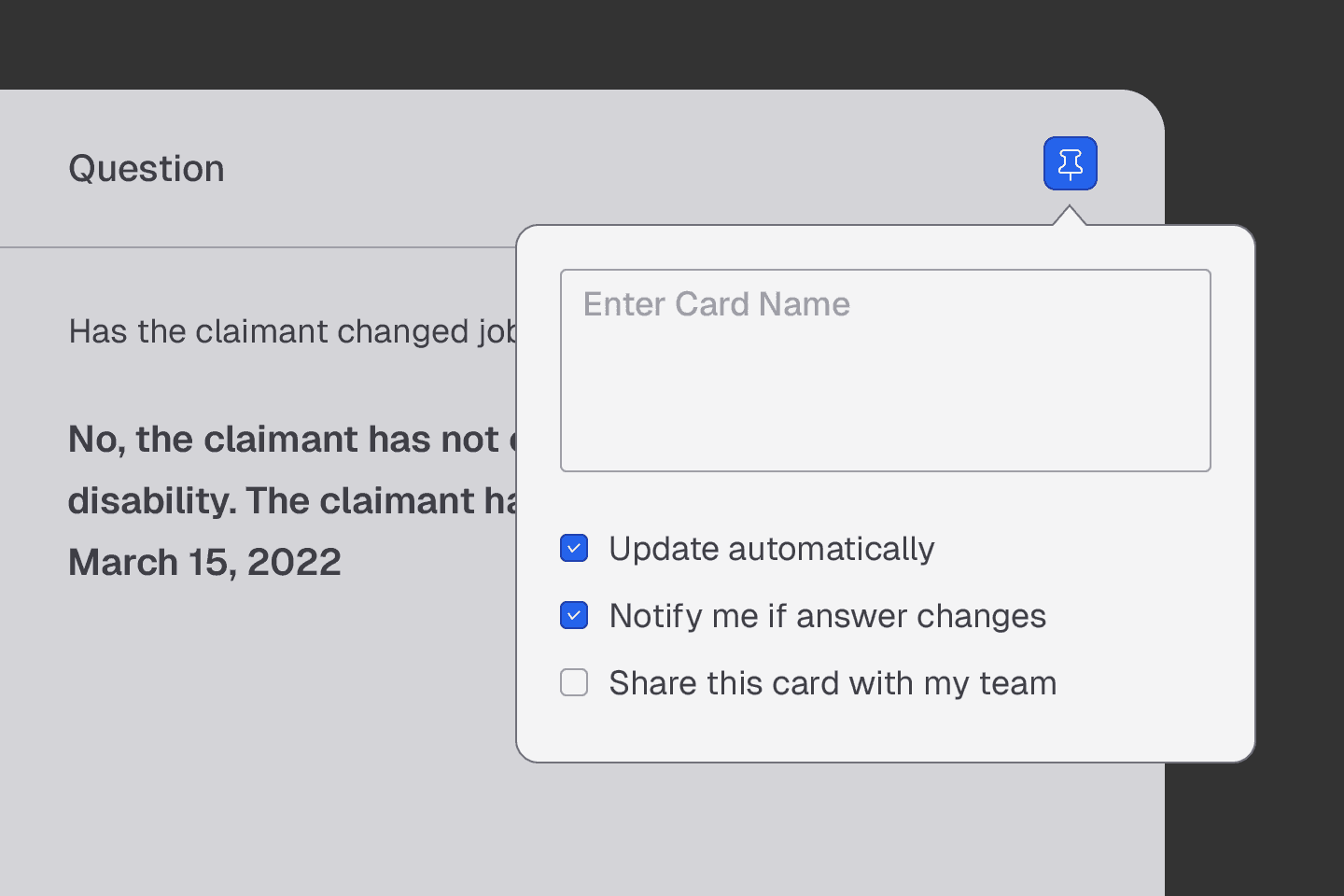Click the blue pin card icon
1344x896 pixels.
coord(1070,163)
